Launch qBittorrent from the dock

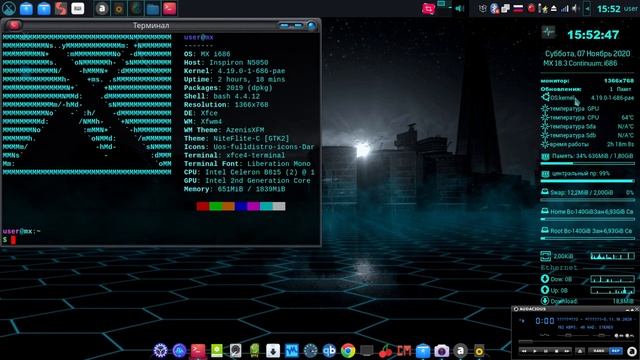click(329, 350)
